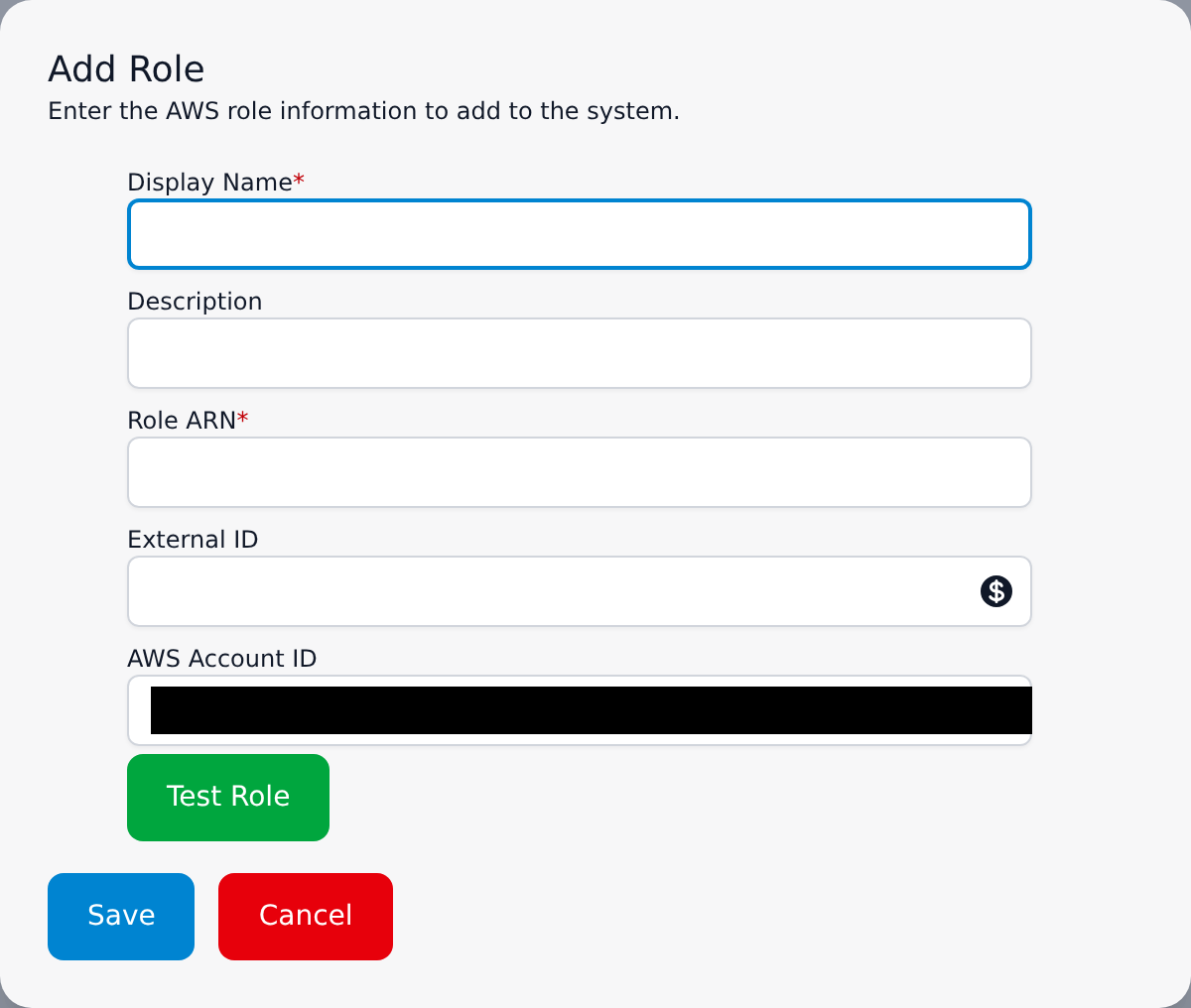Screen dimensions: 1191x1008
Task: Click the AWS Account ID label
Action: (x=222, y=659)
